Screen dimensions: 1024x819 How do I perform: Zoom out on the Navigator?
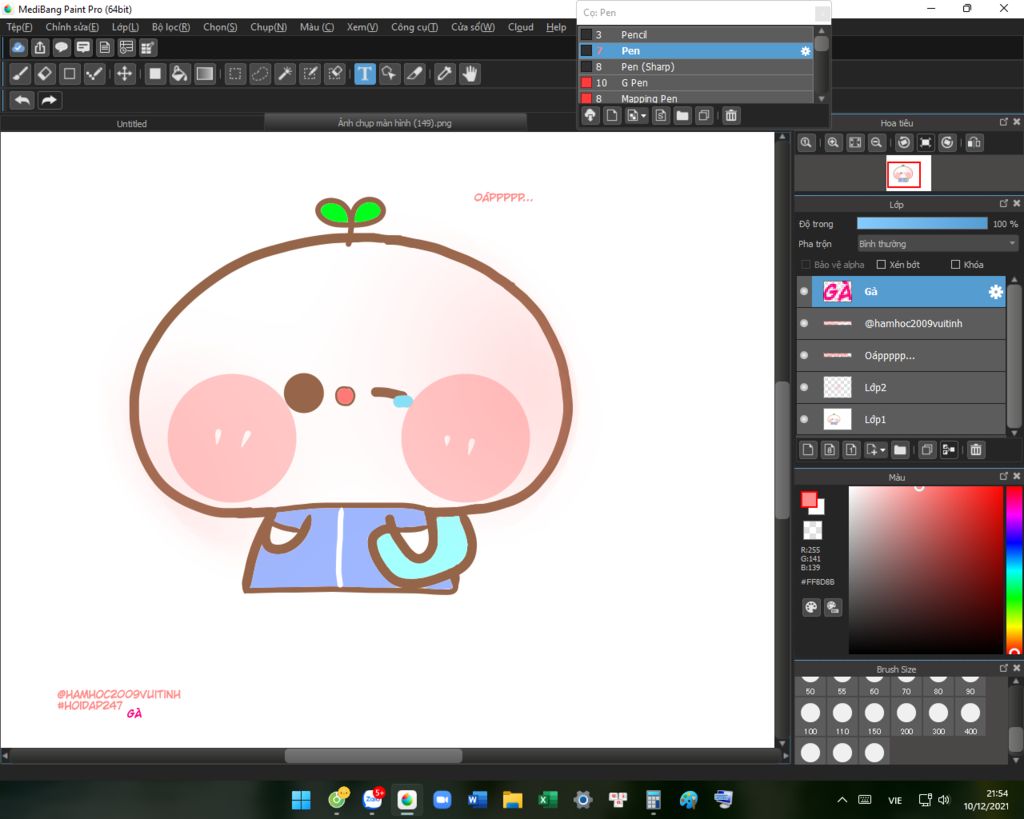click(x=876, y=142)
